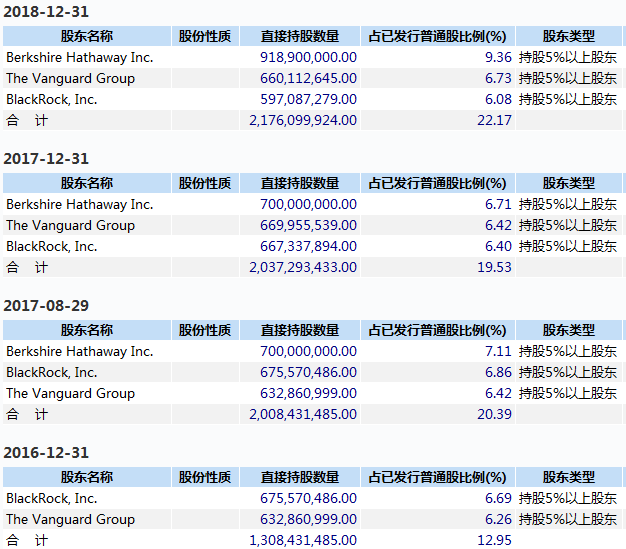
Task: Click value 660,112,645.00
Action: (x=308, y=78)
